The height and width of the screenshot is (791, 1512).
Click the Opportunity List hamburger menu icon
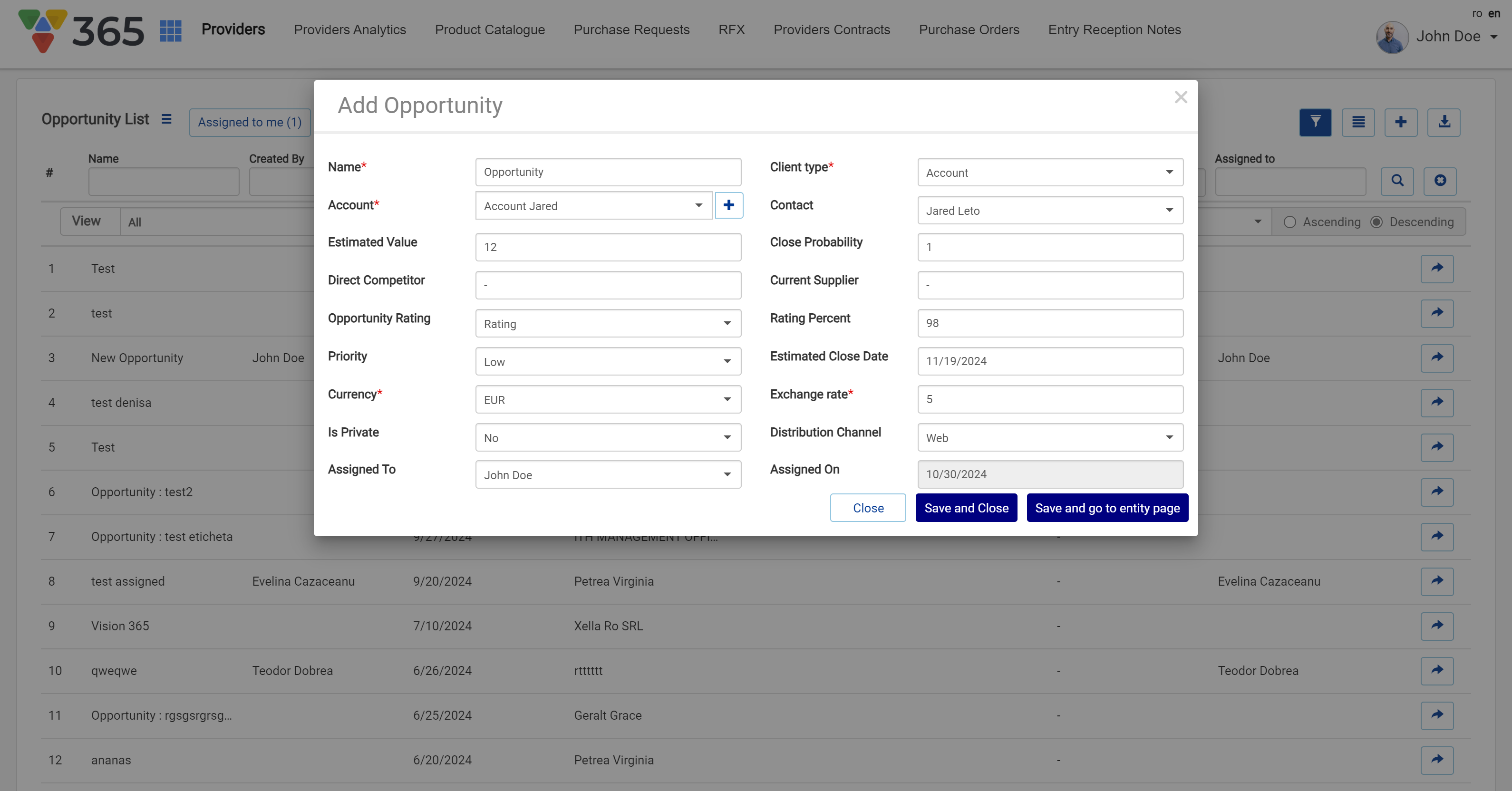tap(167, 119)
